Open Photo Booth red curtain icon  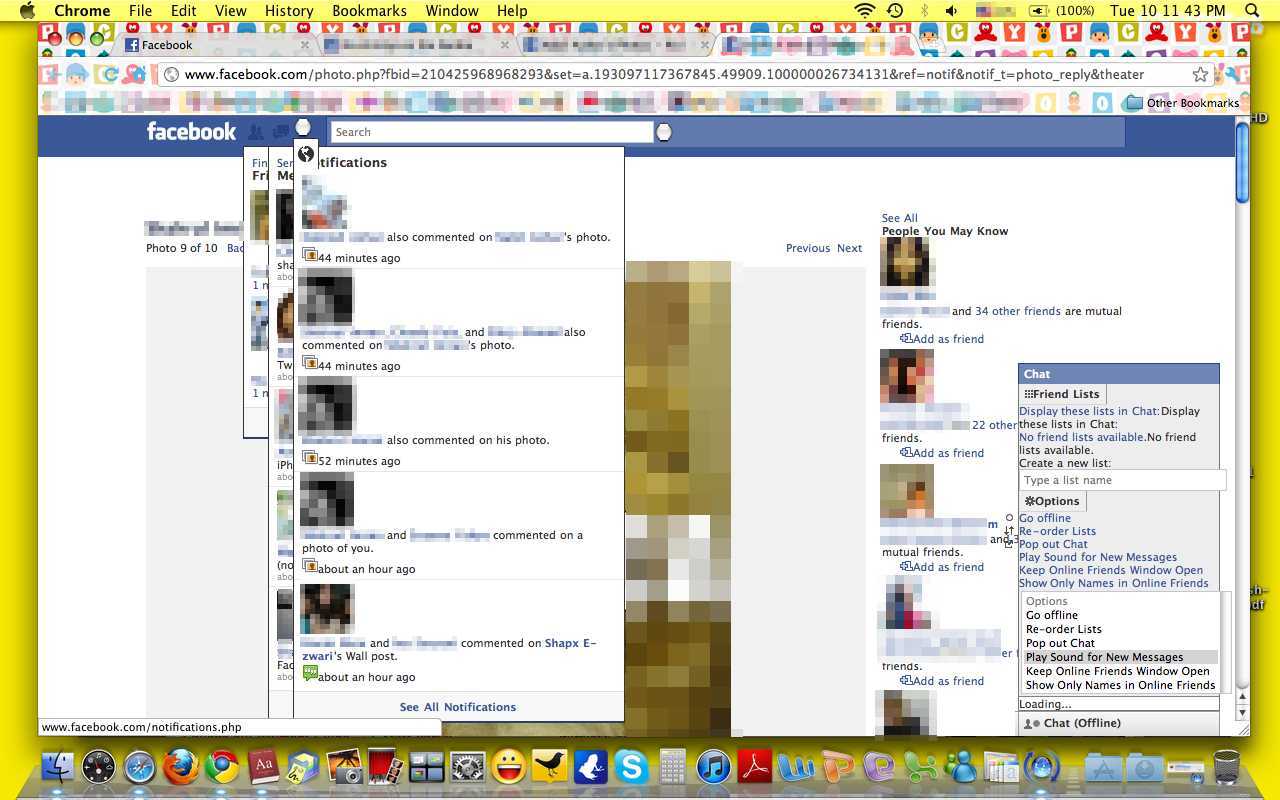point(385,767)
